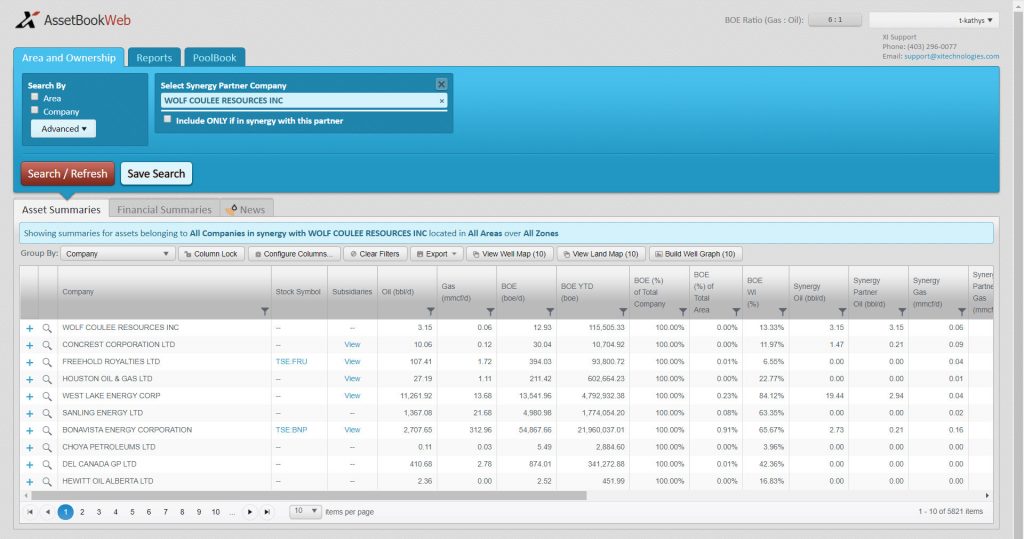Screen dimensions: 1024x539
Task: Open magnifier for SANLING ENERGY LTD
Action: [47, 414]
